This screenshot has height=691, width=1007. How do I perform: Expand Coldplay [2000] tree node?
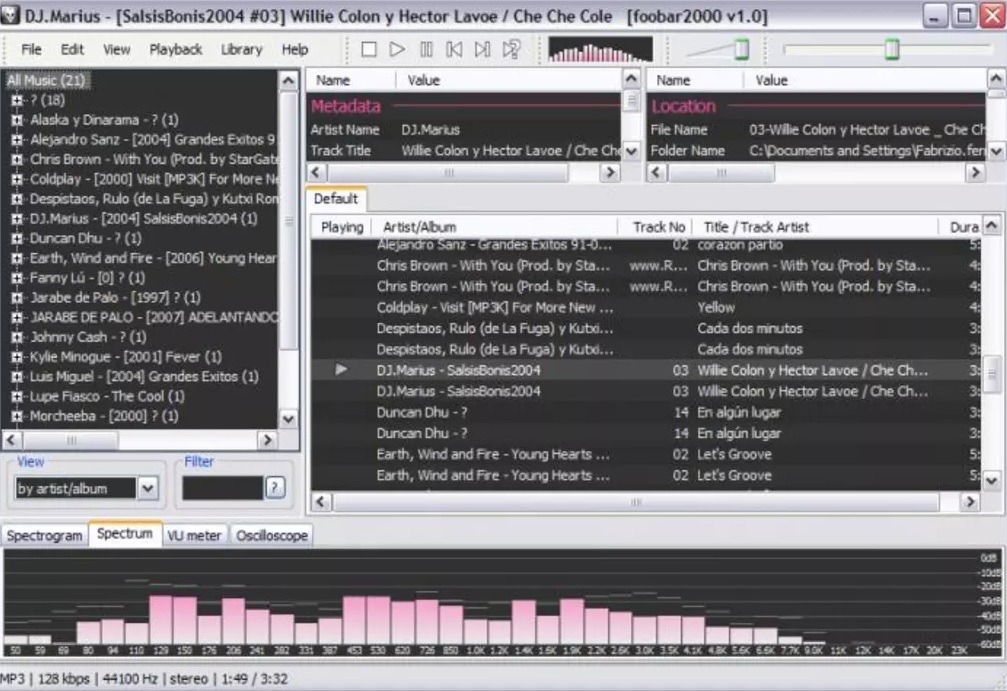coord(17,179)
